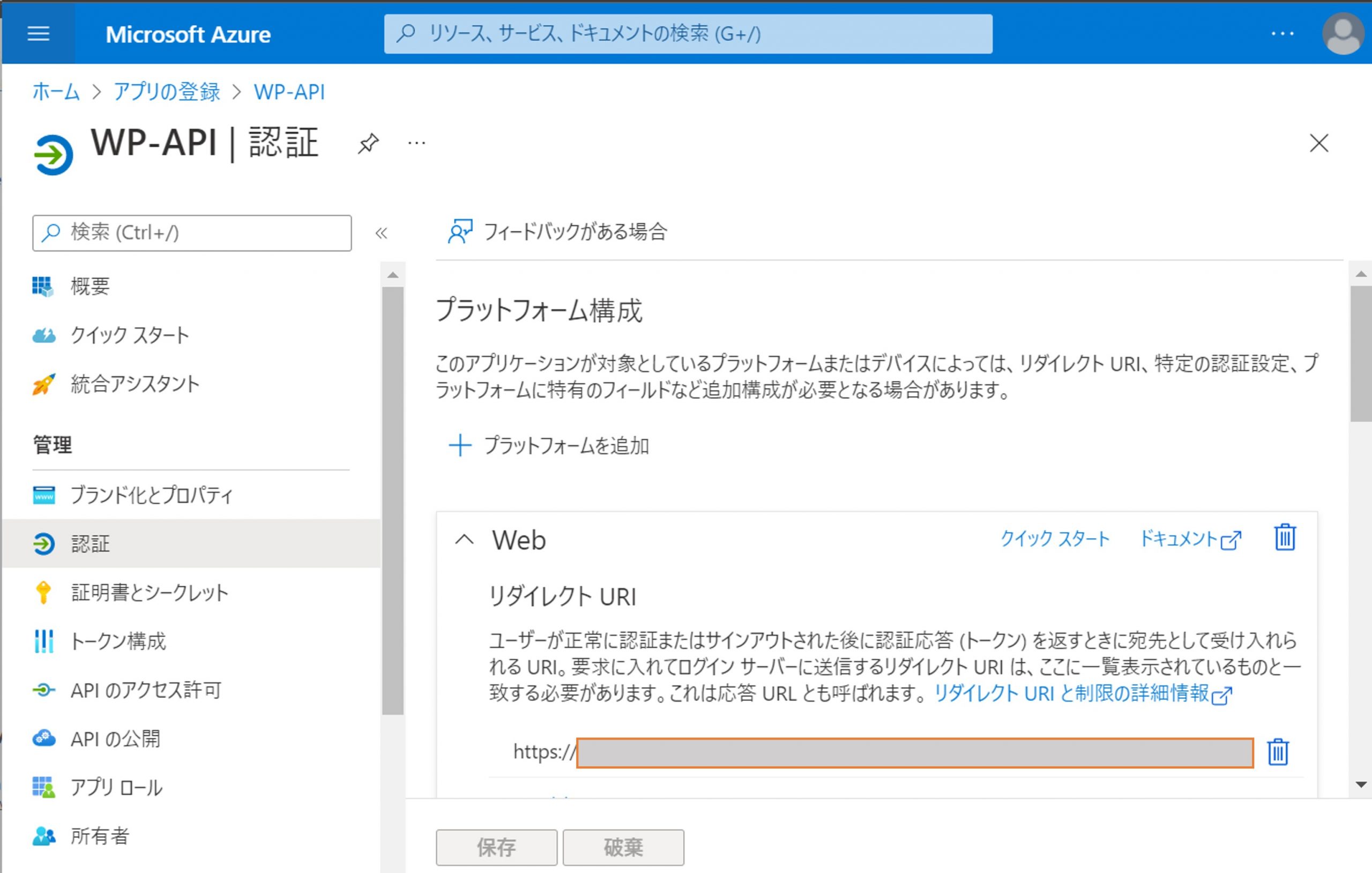Click the search magnifier icon in top bar
The image size is (1372, 873).
[405, 33]
